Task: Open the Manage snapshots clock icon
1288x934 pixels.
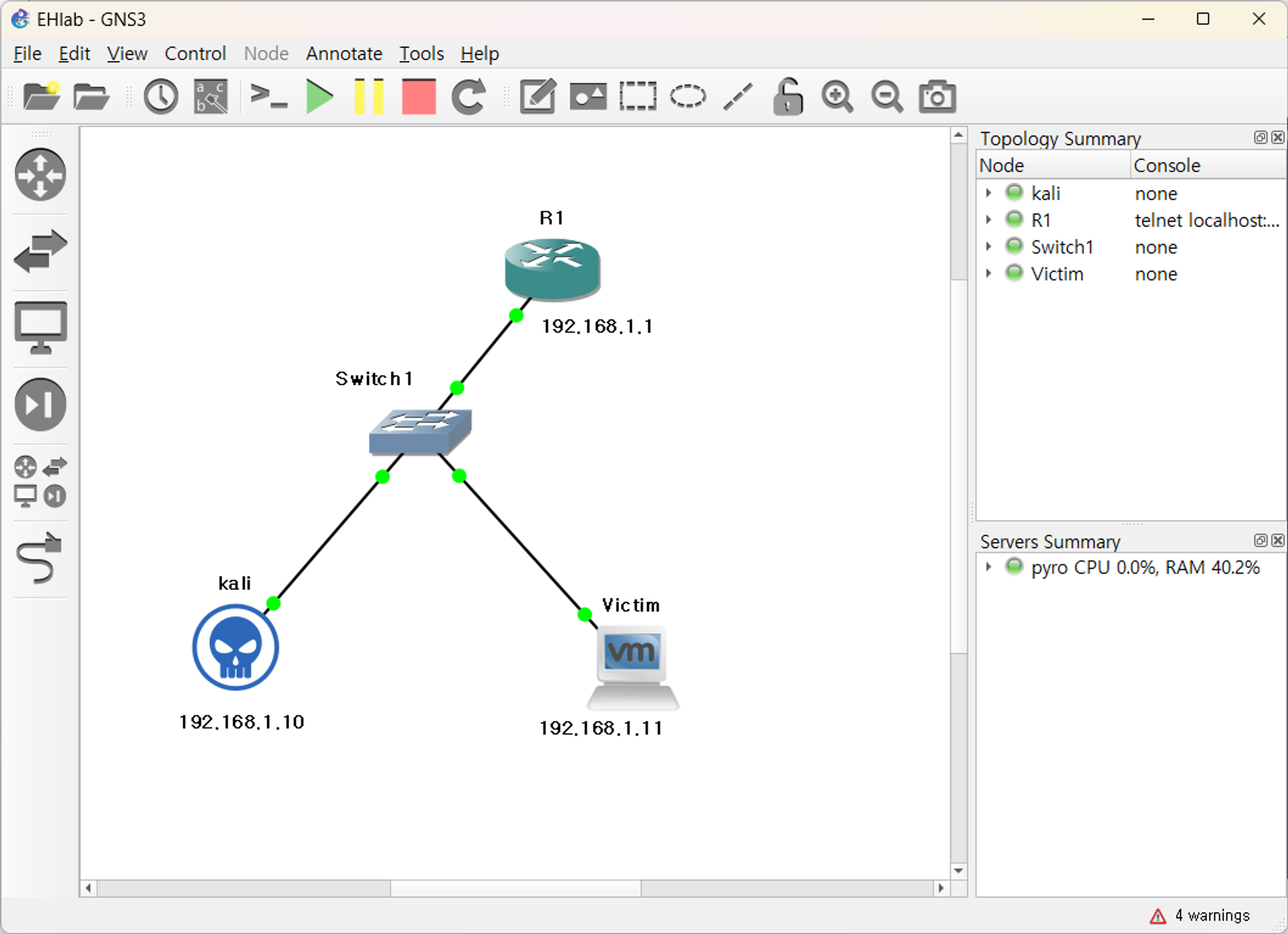Action: [160, 97]
